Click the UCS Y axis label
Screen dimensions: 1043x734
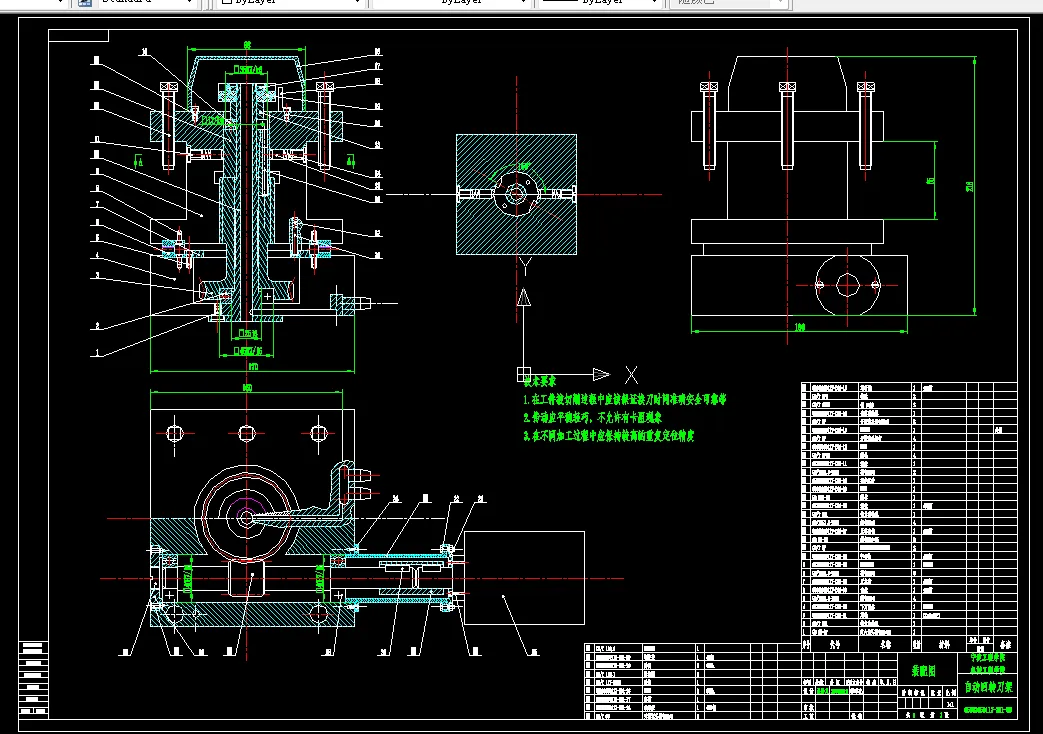[525, 268]
